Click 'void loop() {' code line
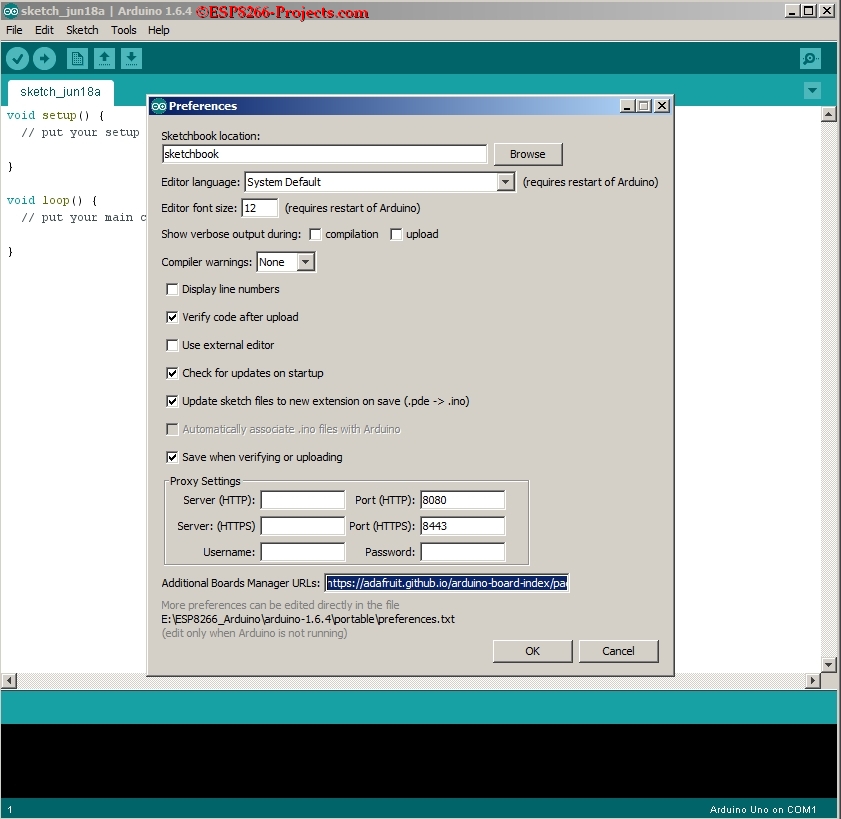This screenshot has width=841, height=819. pyautogui.click(x=52, y=201)
